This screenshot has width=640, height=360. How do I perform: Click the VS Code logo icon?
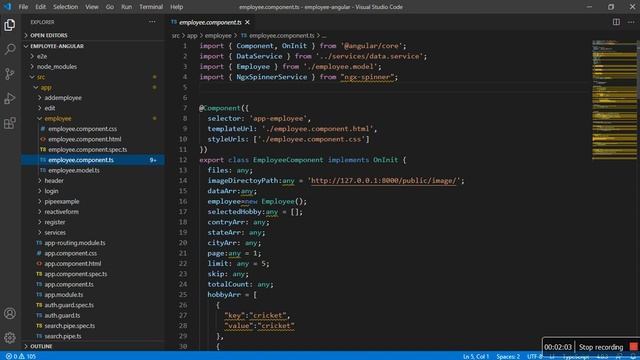point(7,7)
